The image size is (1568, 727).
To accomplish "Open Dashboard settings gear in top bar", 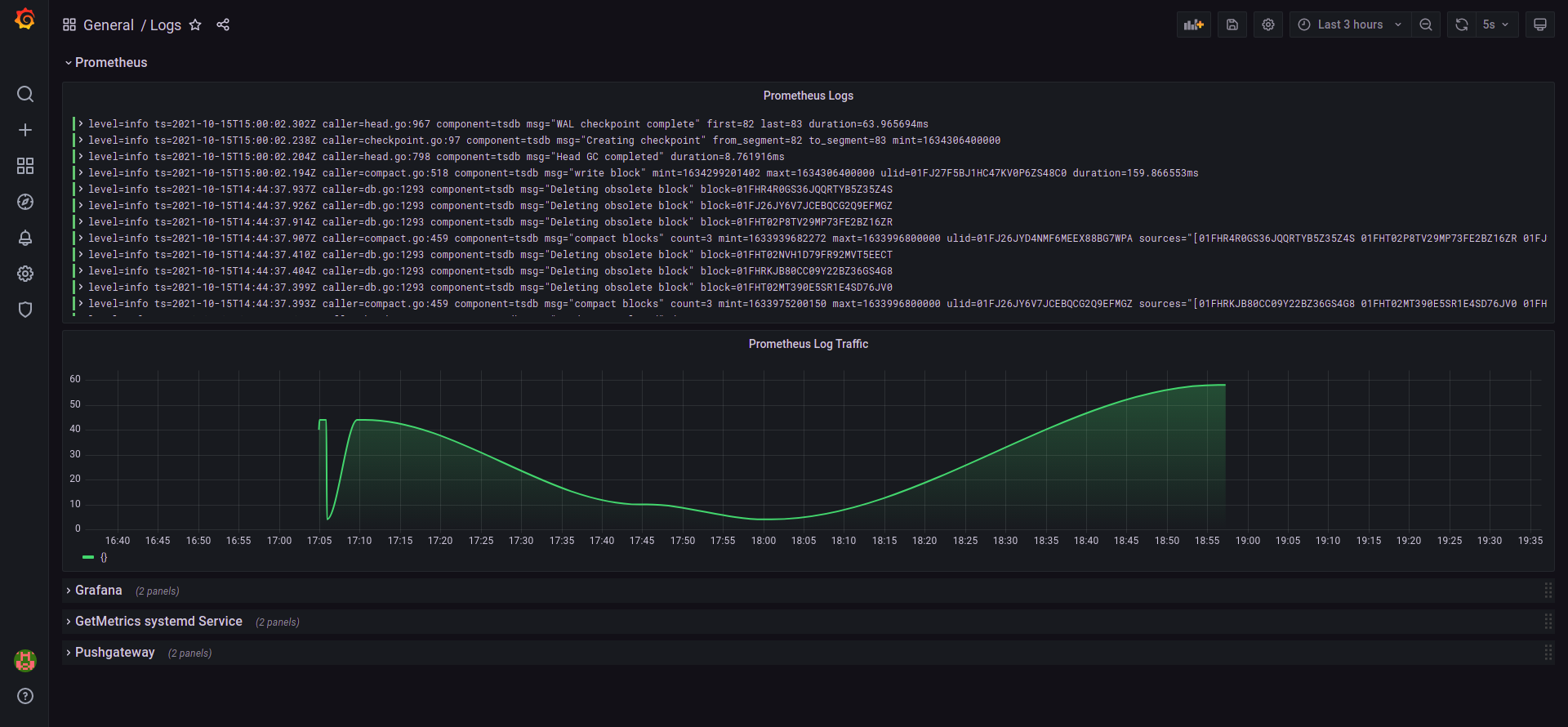I will [x=1268, y=25].
